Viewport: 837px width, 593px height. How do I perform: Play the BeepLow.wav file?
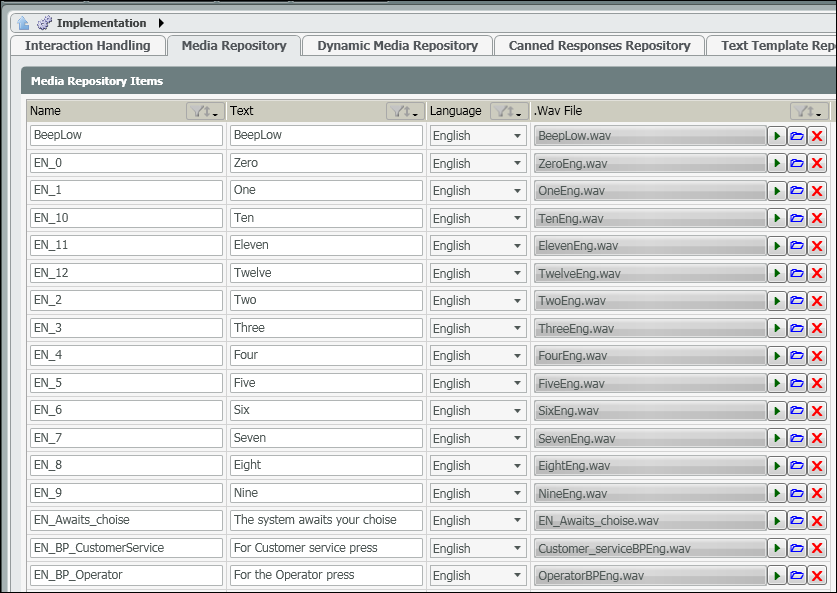777,136
